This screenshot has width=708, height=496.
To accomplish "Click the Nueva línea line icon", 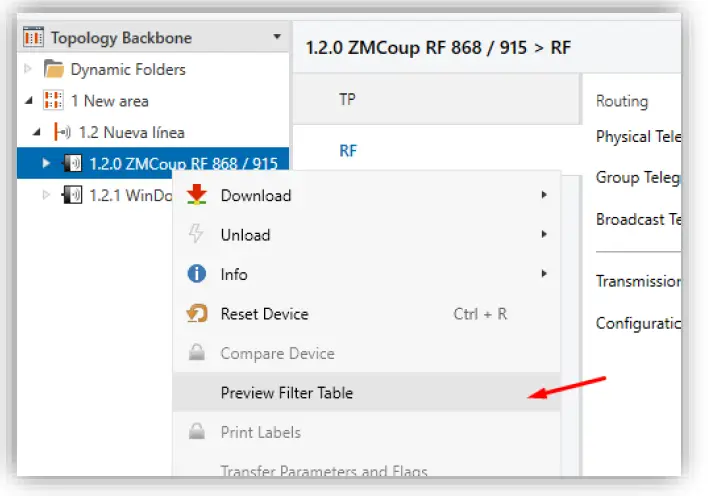I will click(62, 132).
